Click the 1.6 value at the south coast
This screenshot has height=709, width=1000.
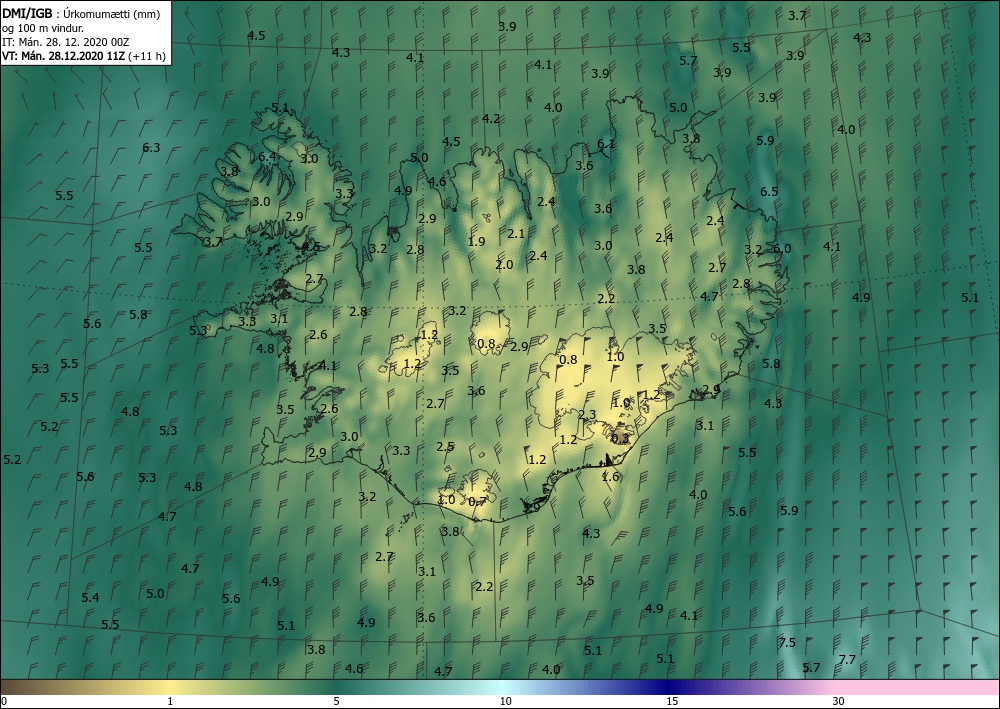coord(610,476)
